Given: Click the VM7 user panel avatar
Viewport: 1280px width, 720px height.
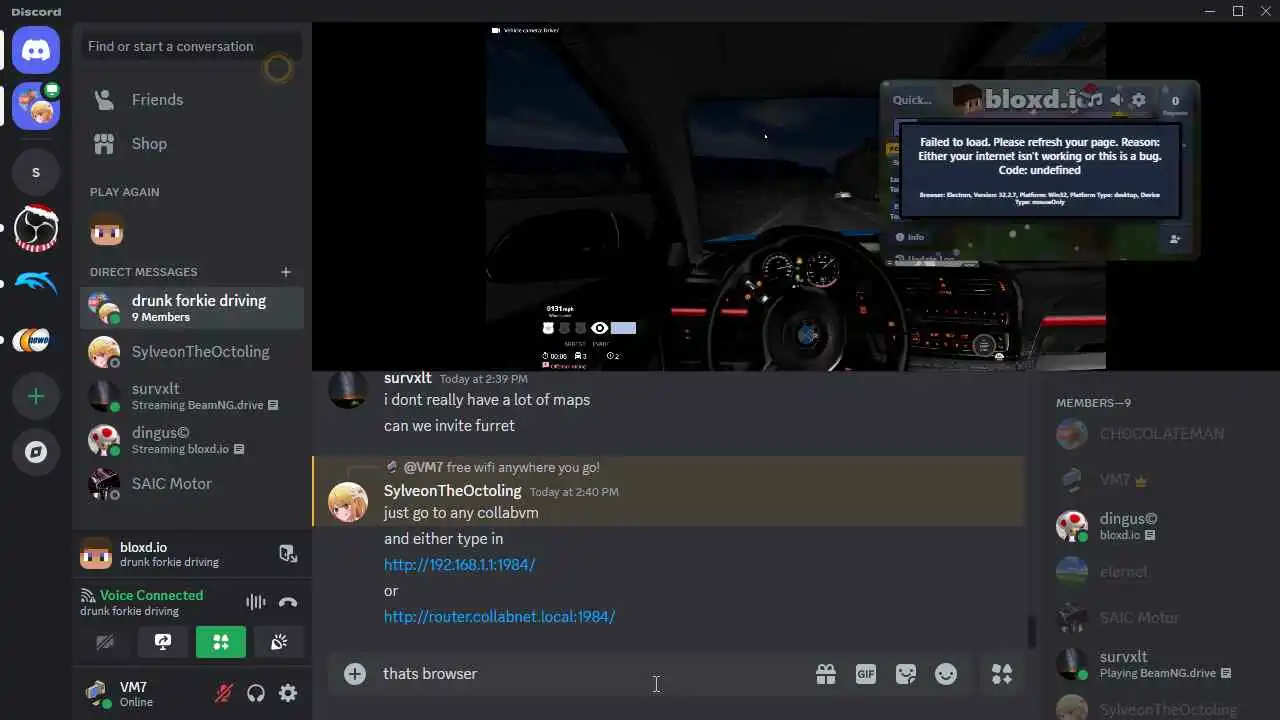Looking at the screenshot, I should point(97,693).
